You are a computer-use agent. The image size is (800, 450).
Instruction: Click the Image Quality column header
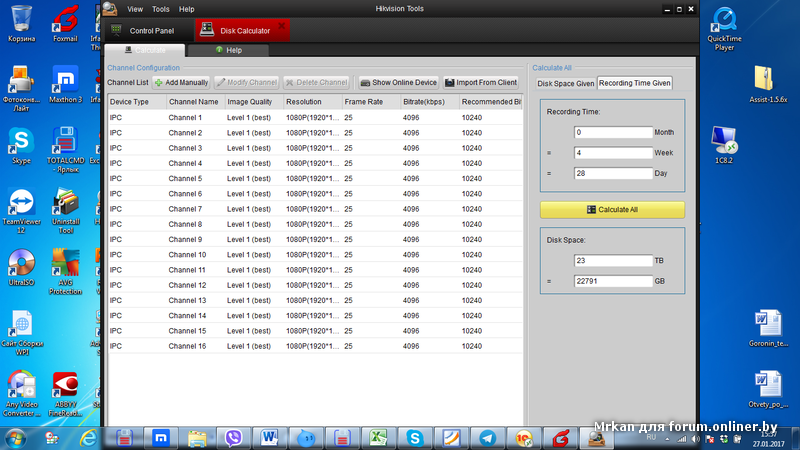tap(251, 102)
